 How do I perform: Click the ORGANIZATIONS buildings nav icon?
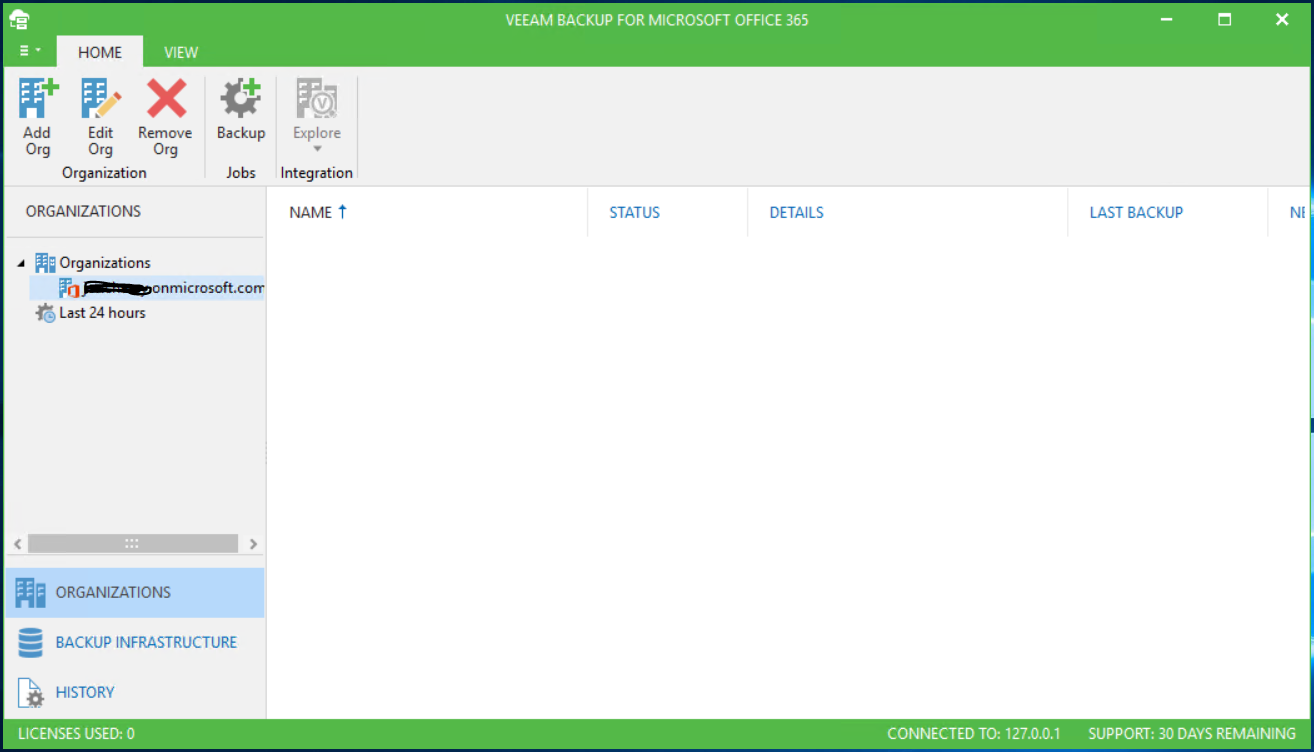click(31, 592)
